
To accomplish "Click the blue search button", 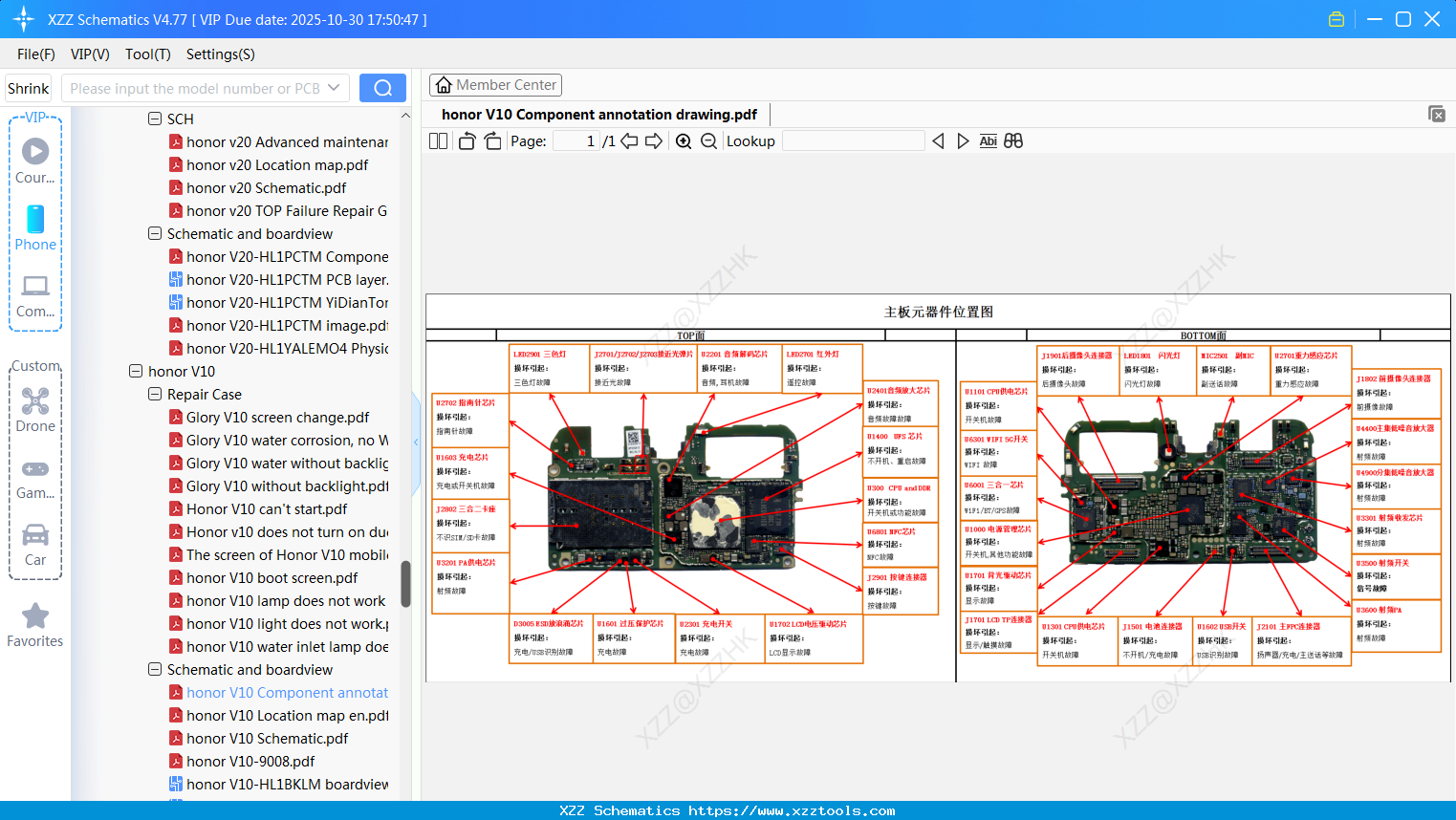I will pos(382,88).
